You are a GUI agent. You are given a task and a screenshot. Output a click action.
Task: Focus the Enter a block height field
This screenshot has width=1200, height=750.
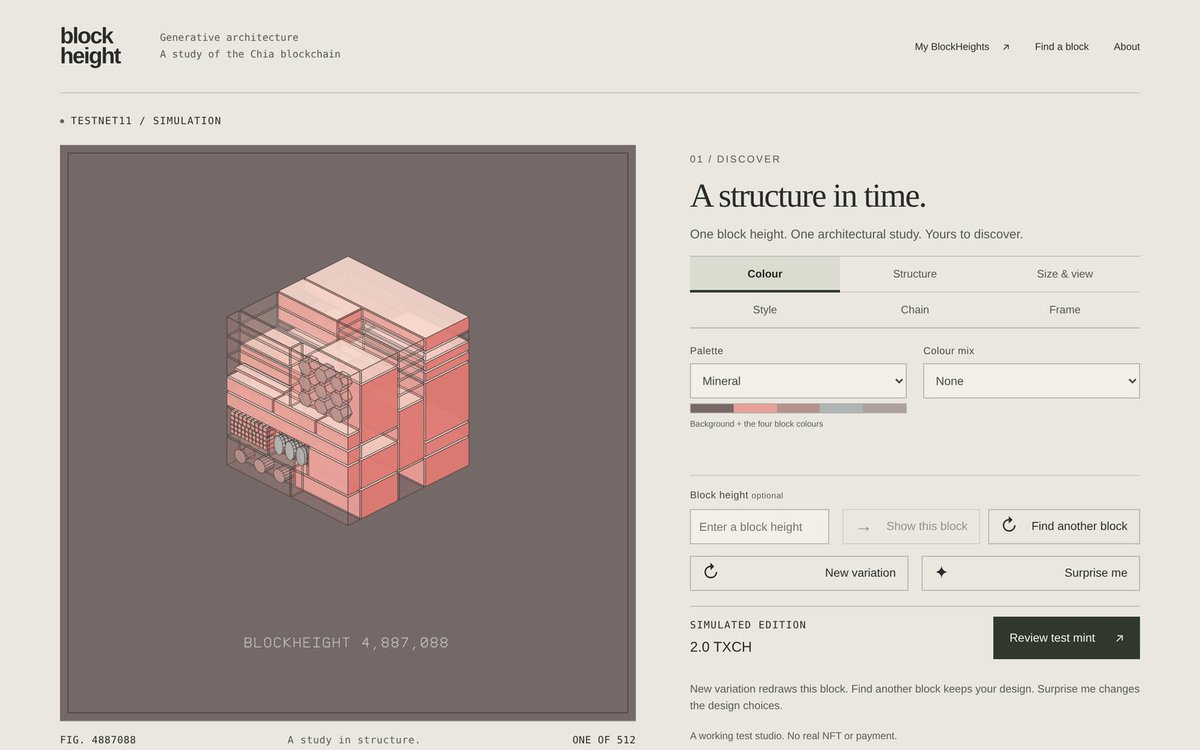tap(759, 527)
